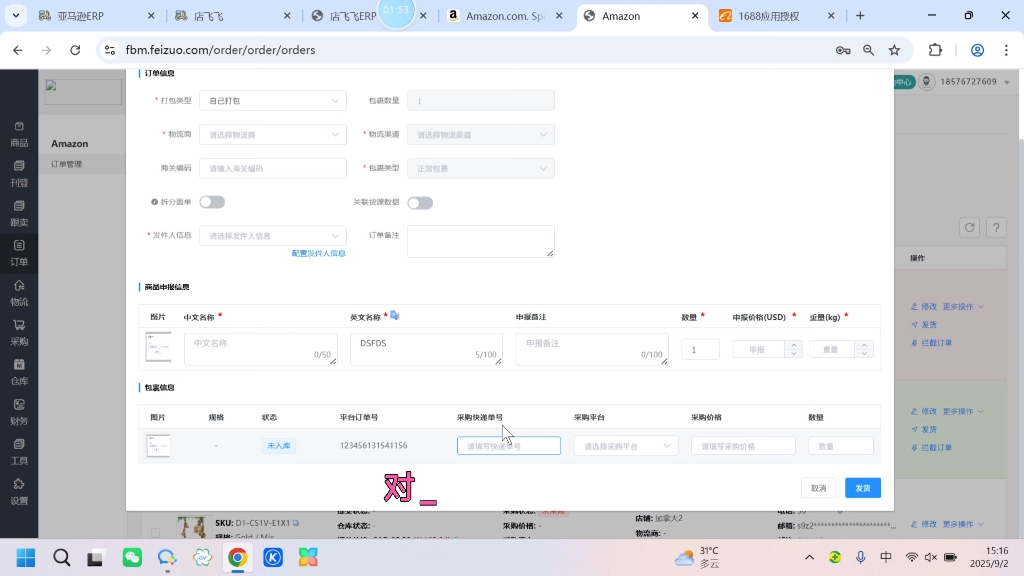Open the 采购平台 dropdown

pyautogui.click(x=626, y=446)
